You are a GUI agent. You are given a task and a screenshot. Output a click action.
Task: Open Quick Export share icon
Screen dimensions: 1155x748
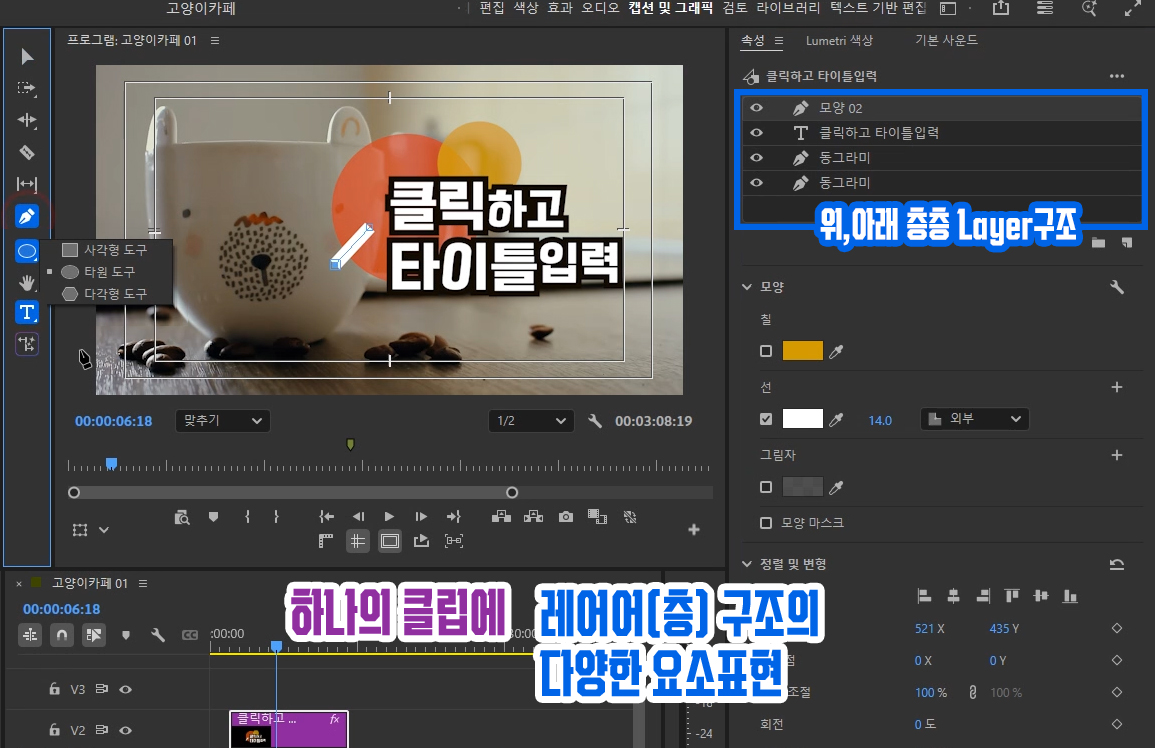(1000, 8)
